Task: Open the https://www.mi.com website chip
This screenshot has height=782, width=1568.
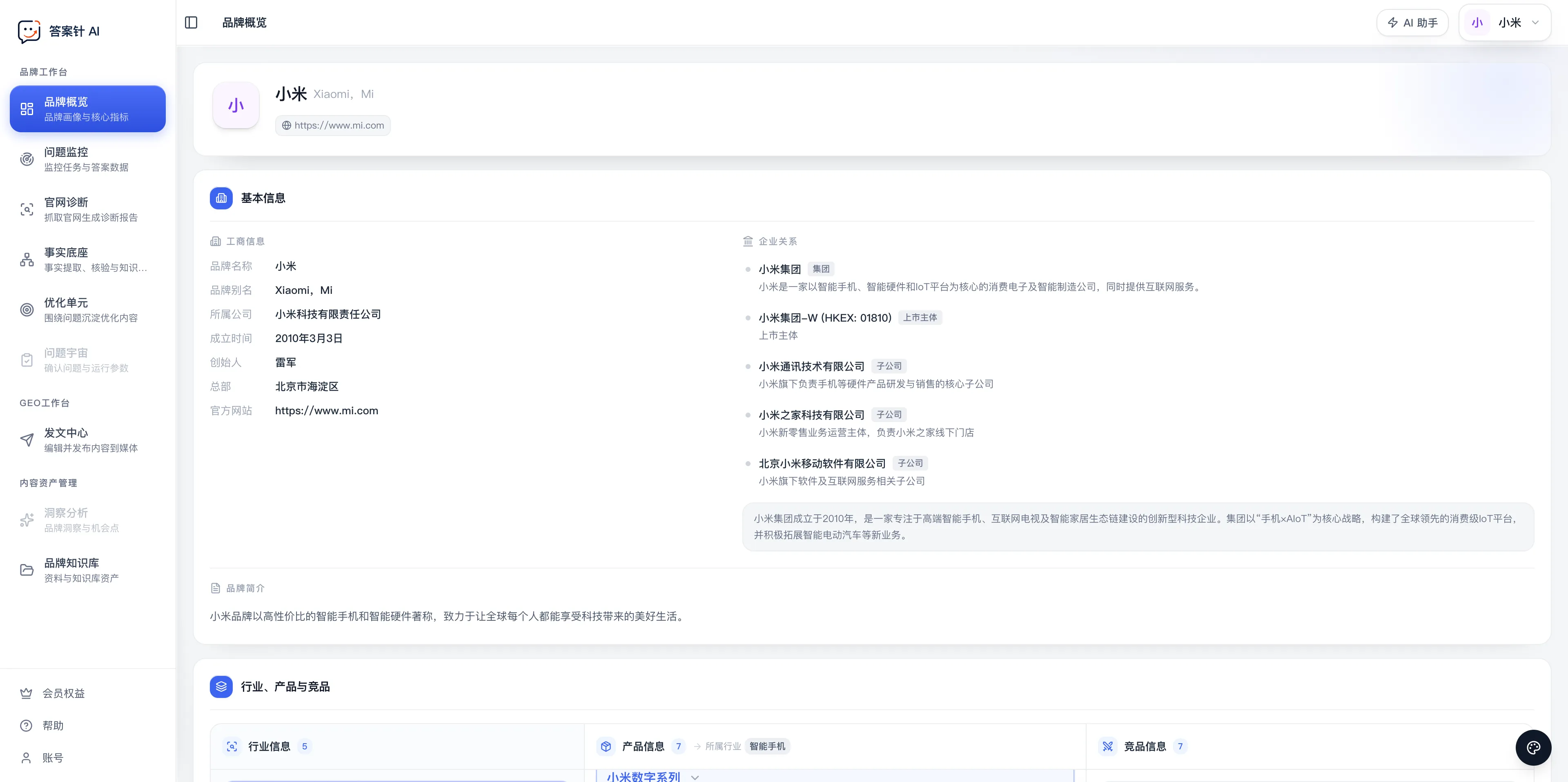Action: point(333,125)
